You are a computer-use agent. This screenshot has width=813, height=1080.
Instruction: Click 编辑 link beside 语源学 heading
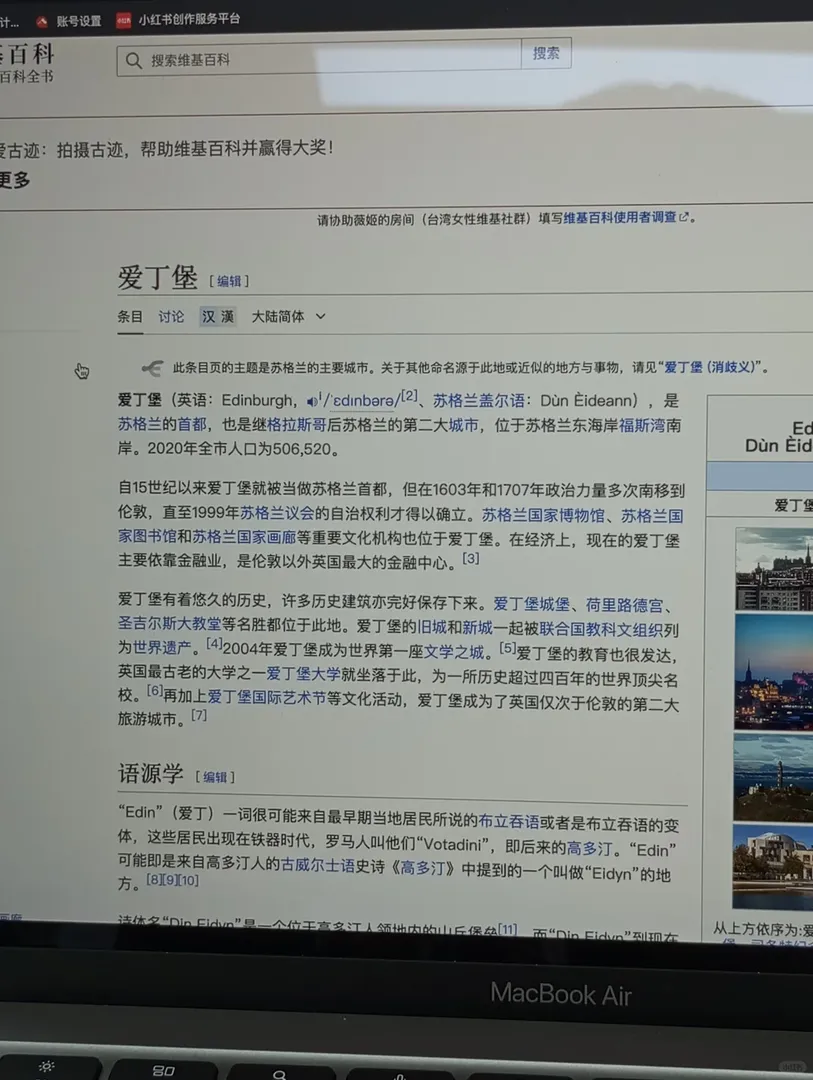[x=215, y=777]
